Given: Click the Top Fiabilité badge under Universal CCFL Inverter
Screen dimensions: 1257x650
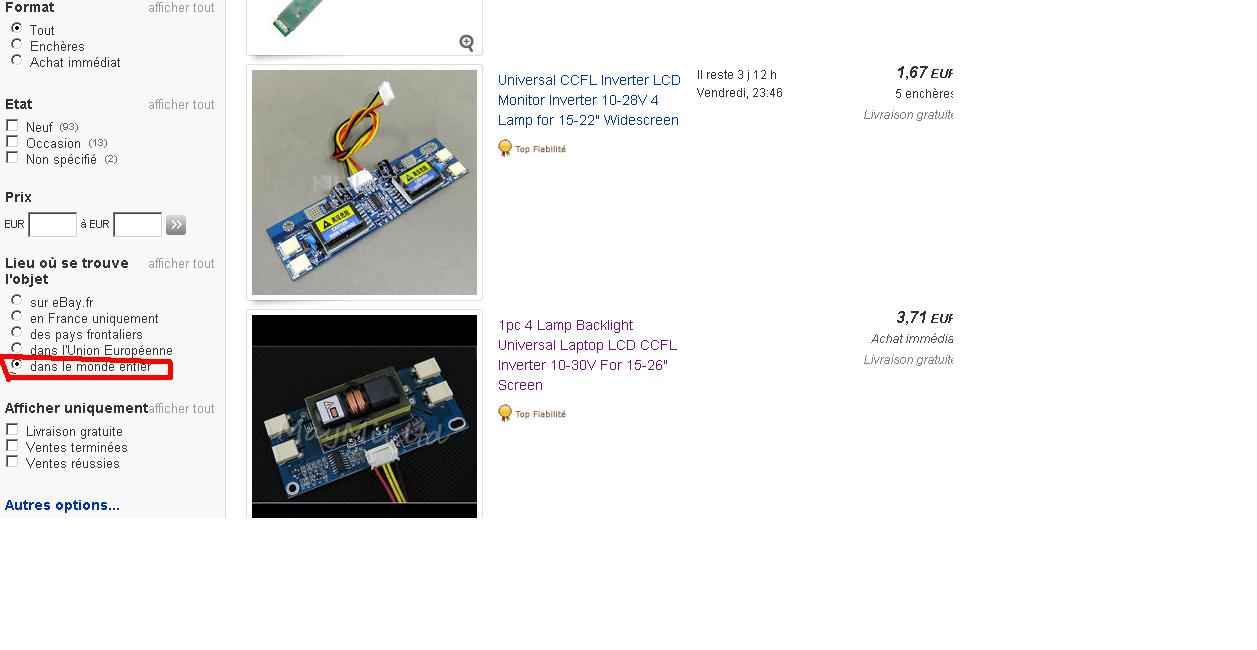Looking at the screenshot, I should pos(532,149).
